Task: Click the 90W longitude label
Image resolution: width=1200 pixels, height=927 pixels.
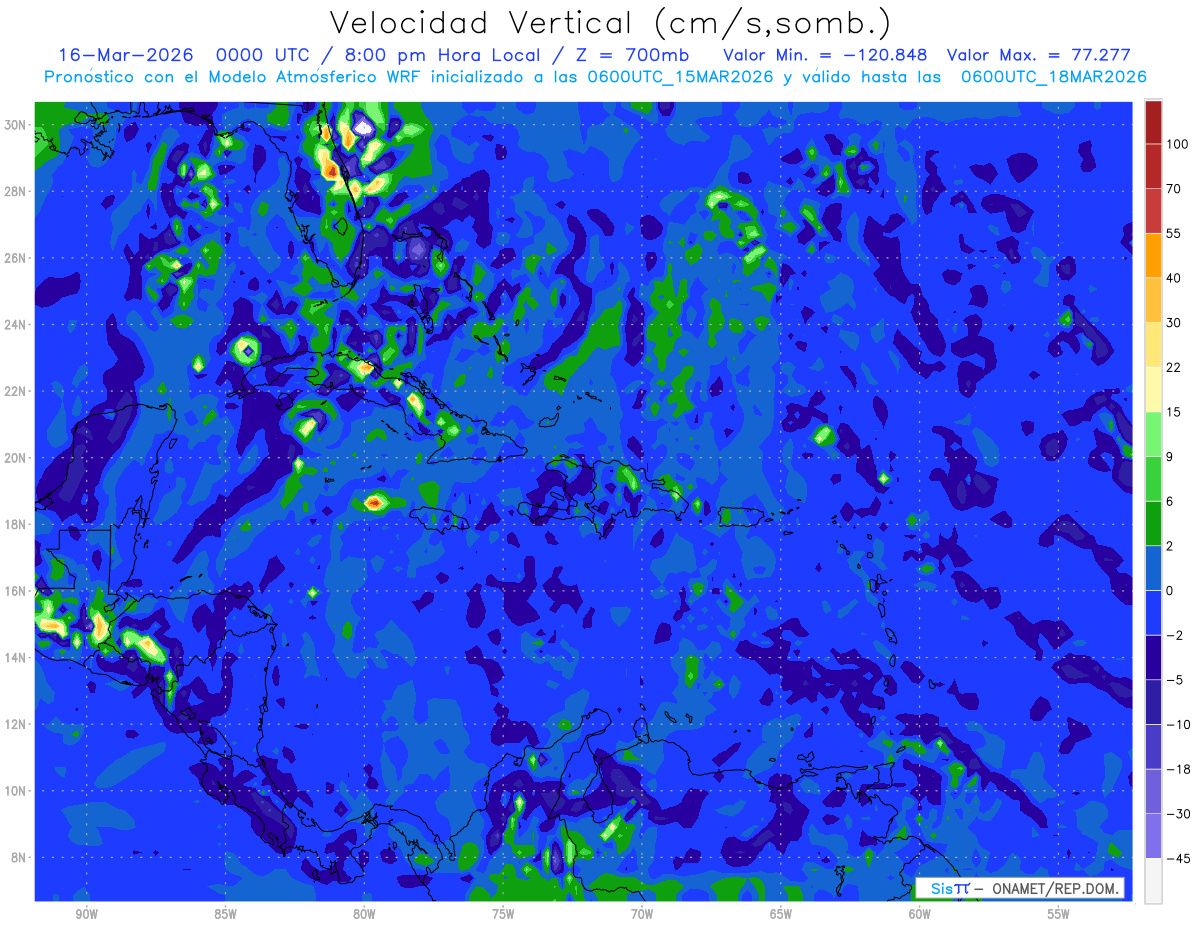Action: (x=86, y=914)
